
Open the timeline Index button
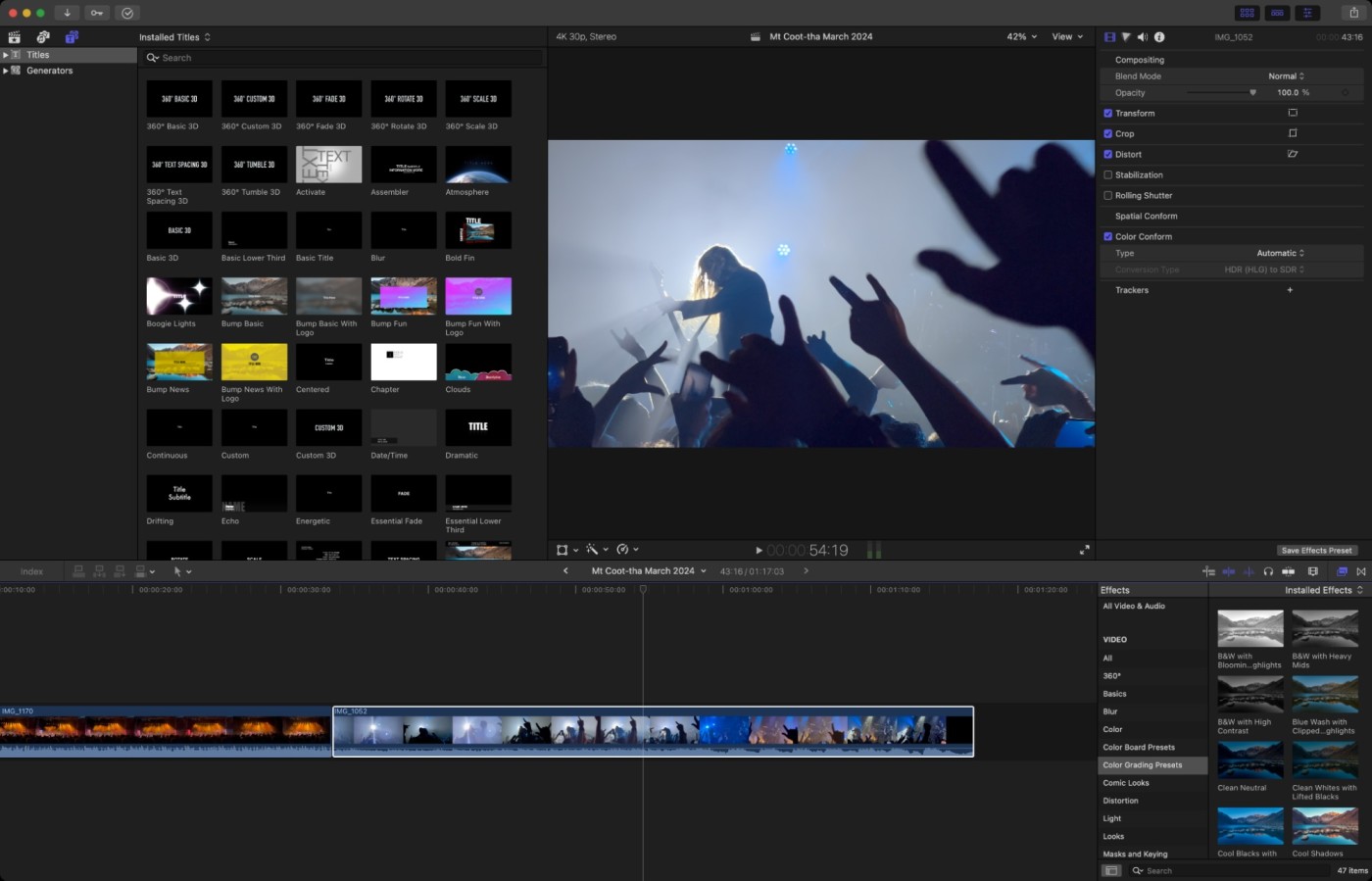point(32,571)
